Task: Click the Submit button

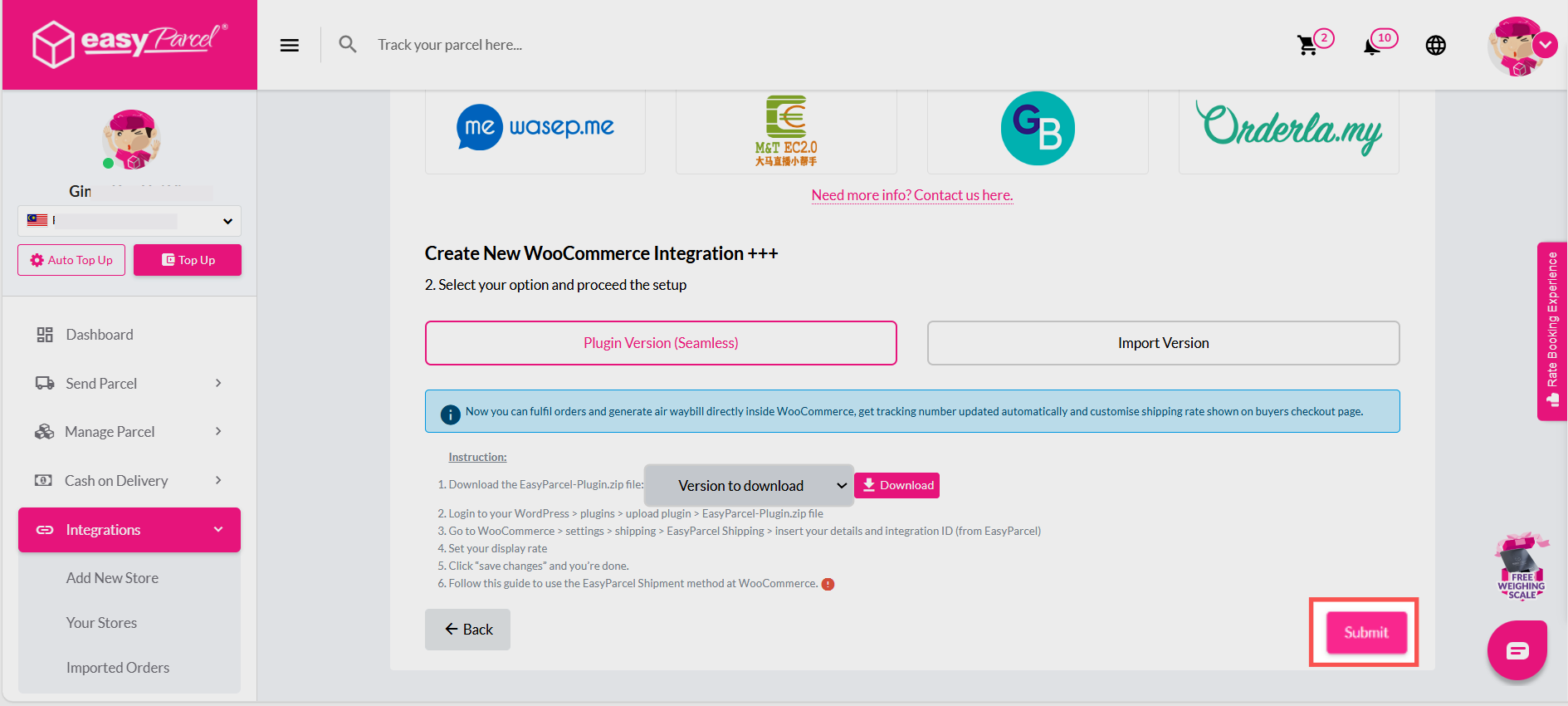Action: 1366,633
